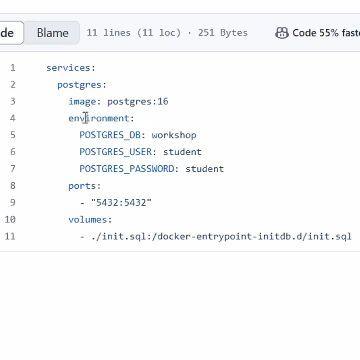The width and height of the screenshot is (360, 360).
Task: Click the 'postgres:' key on line 2
Action: click(82, 85)
